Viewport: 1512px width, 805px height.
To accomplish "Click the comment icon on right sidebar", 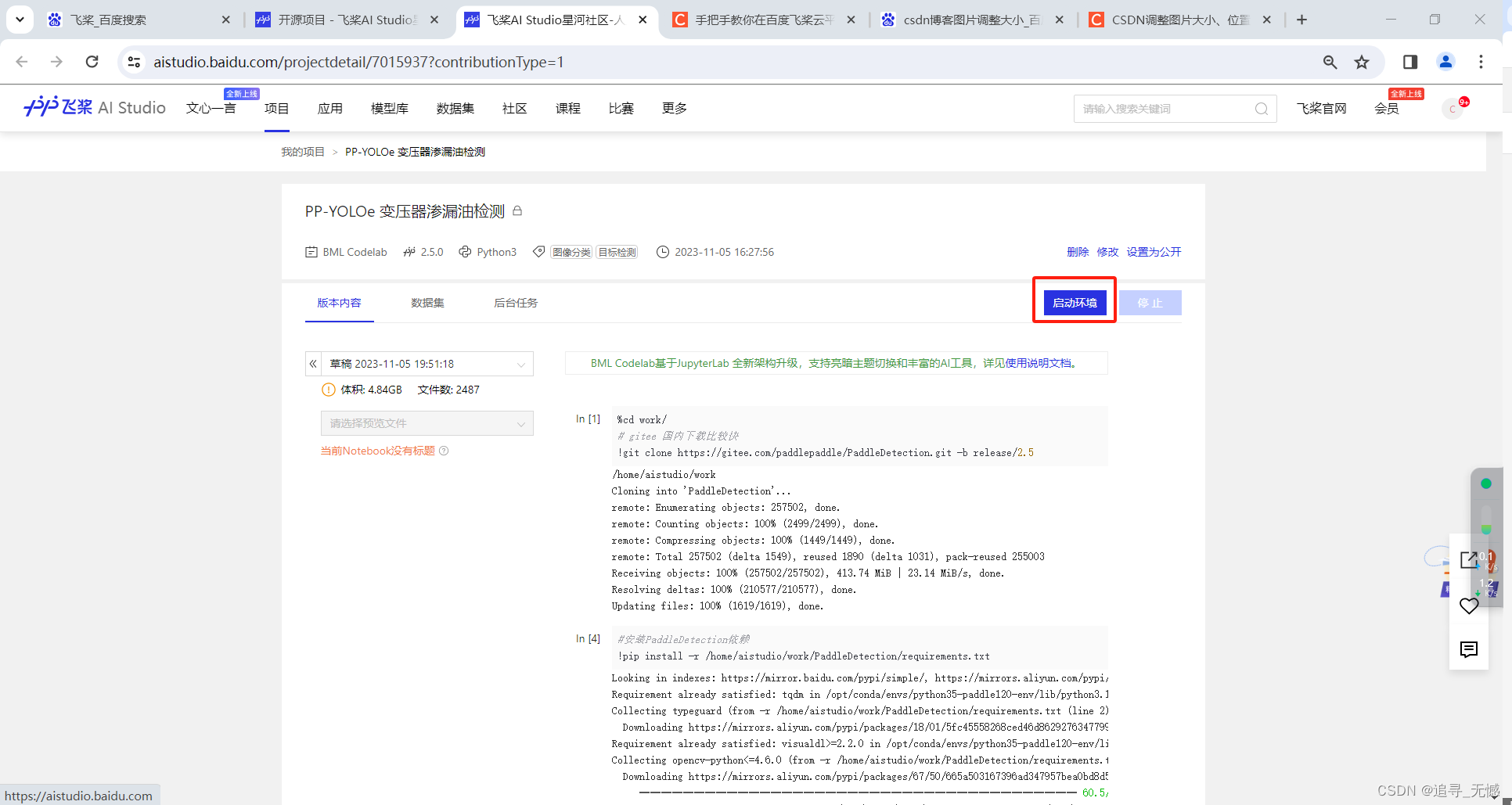I will (1469, 649).
